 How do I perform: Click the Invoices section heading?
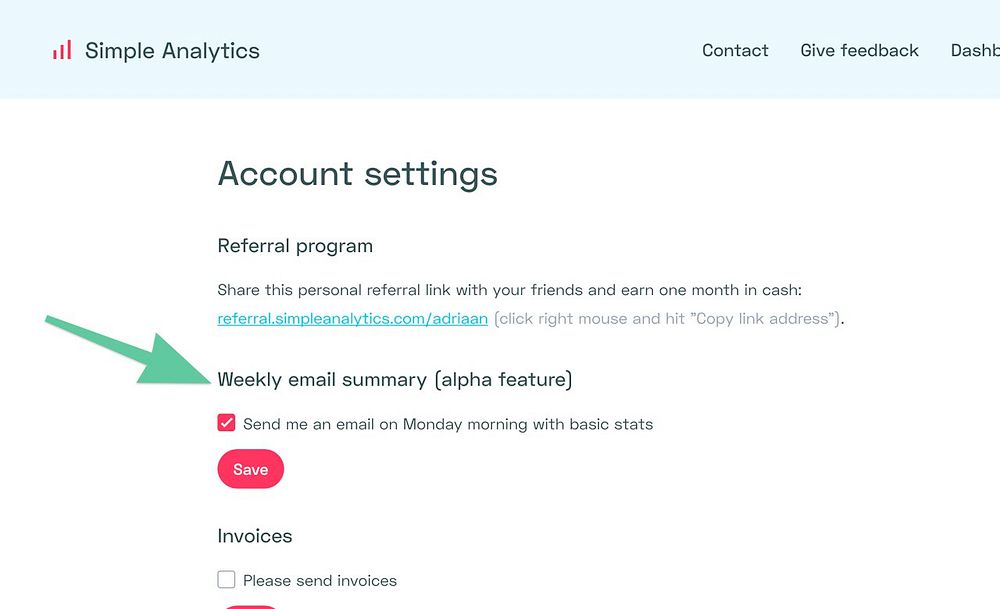click(255, 536)
